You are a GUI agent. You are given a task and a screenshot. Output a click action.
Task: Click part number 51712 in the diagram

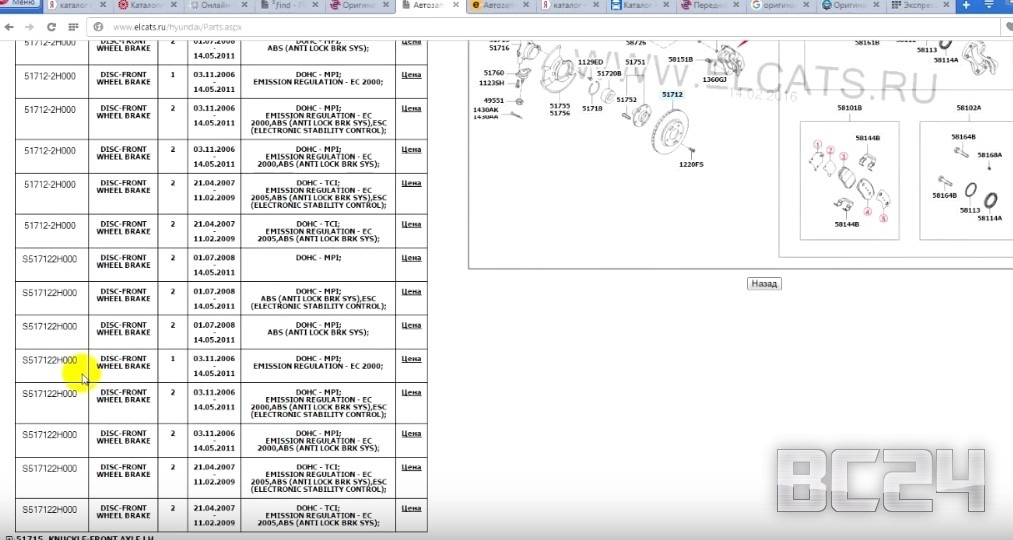tap(671, 95)
